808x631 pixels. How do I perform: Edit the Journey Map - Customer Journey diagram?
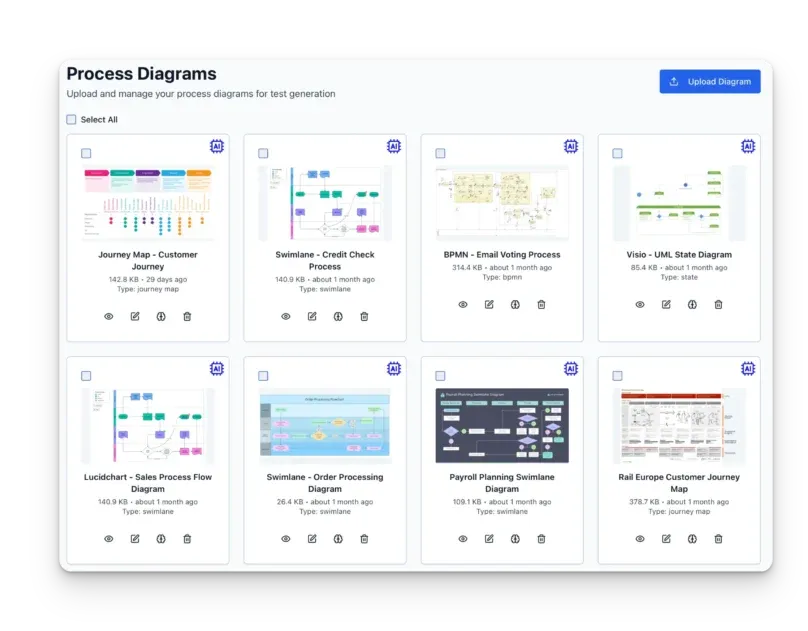pyautogui.click(x=135, y=316)
